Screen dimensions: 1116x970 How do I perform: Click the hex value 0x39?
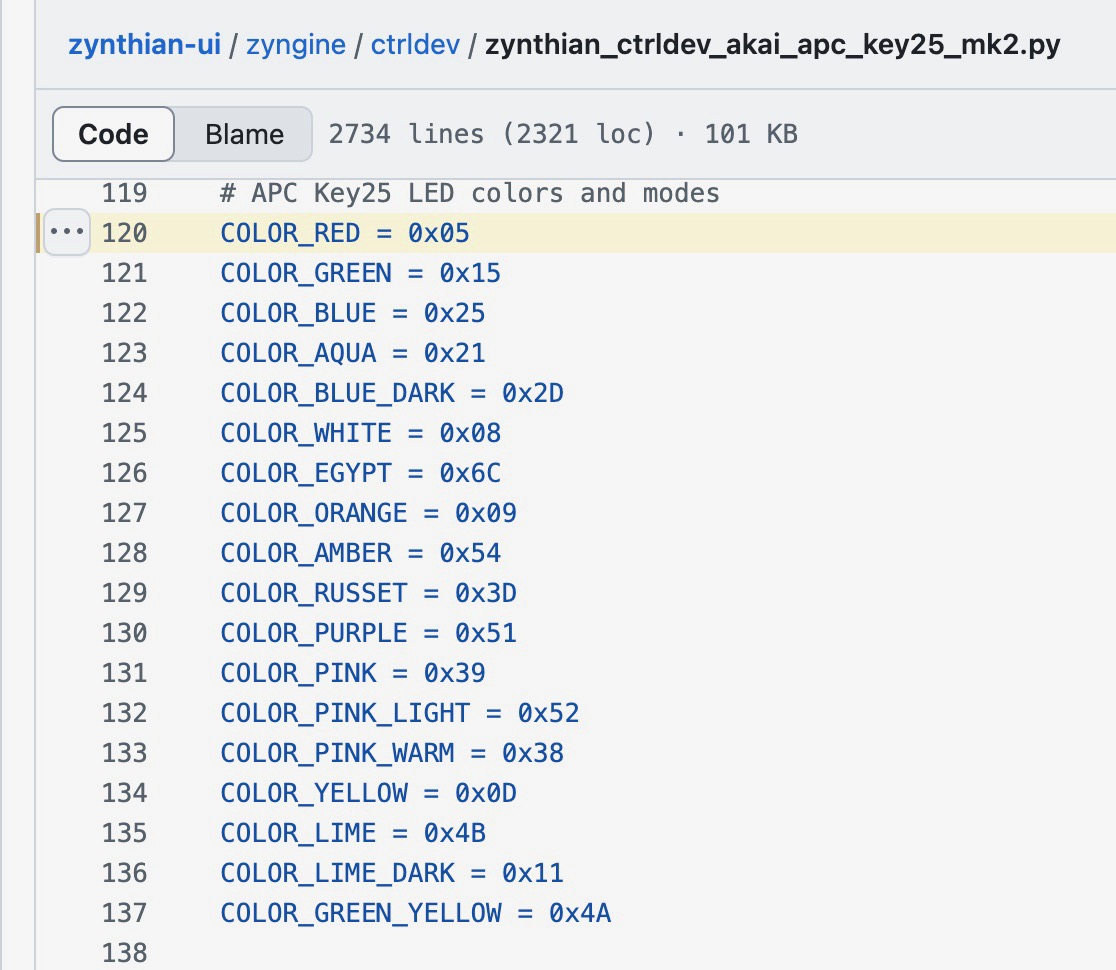point(454,673)
